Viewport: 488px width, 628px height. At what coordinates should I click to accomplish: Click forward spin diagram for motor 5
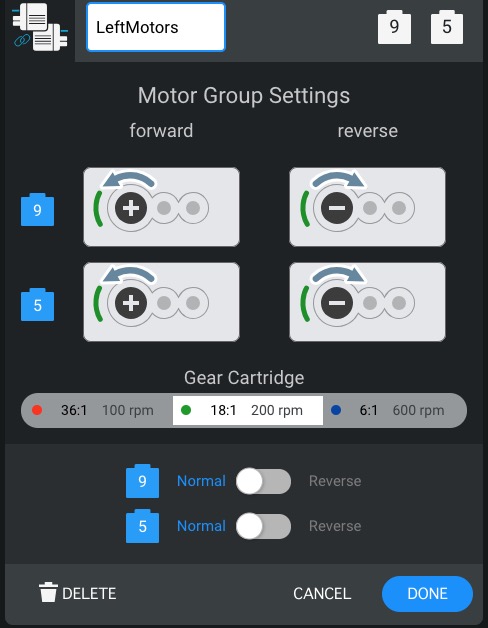click(x=161, y=302)
